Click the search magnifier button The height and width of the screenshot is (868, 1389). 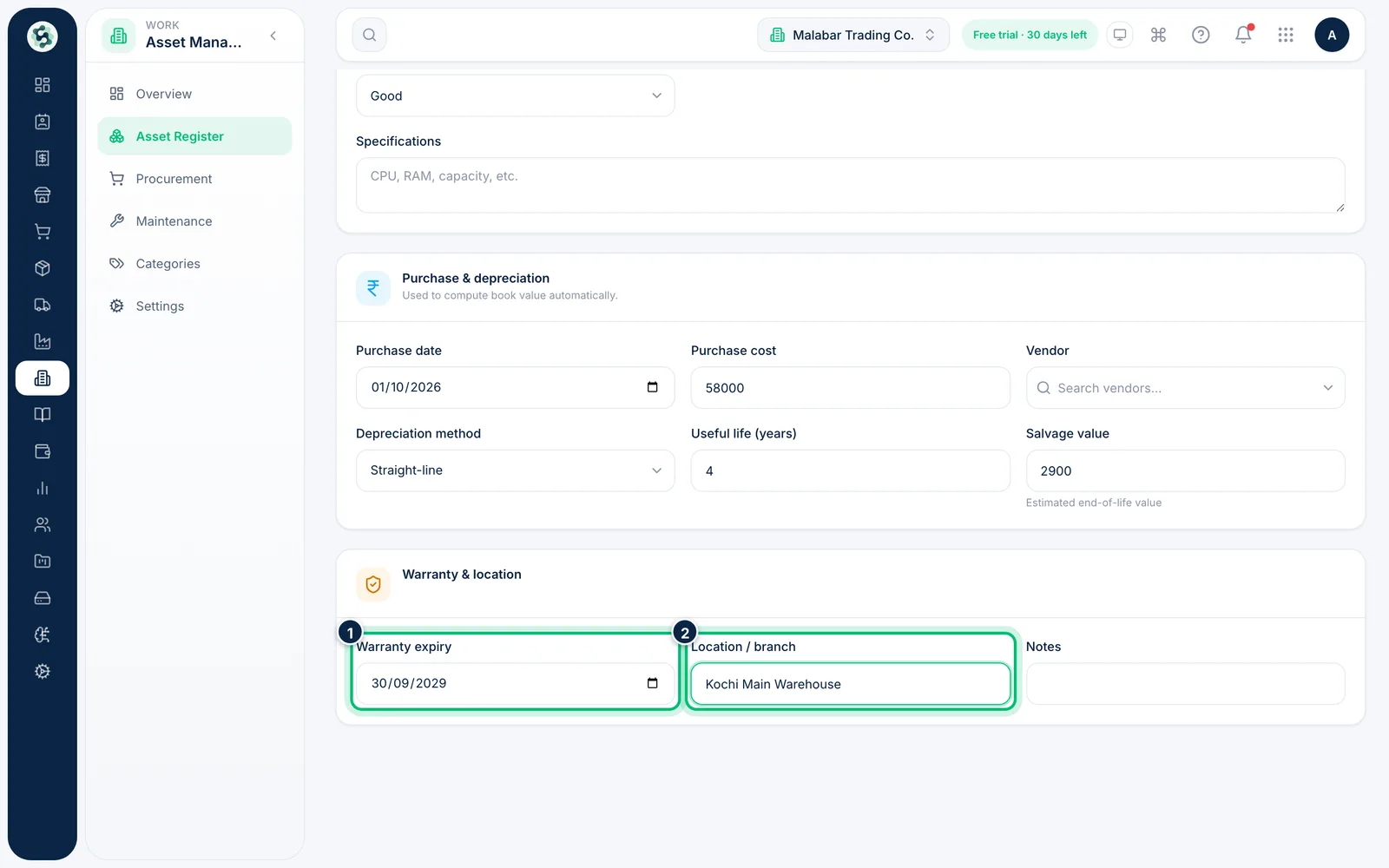click(x=369, y=35)
